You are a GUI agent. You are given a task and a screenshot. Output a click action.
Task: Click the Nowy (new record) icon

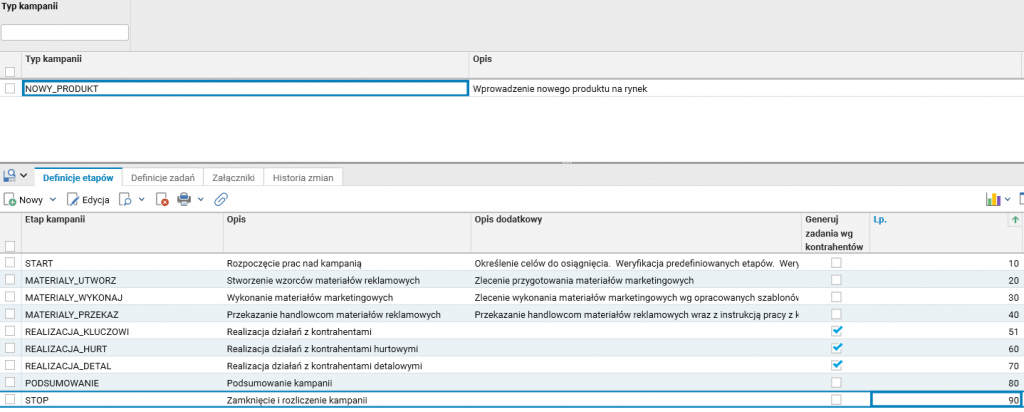point(10,200)
